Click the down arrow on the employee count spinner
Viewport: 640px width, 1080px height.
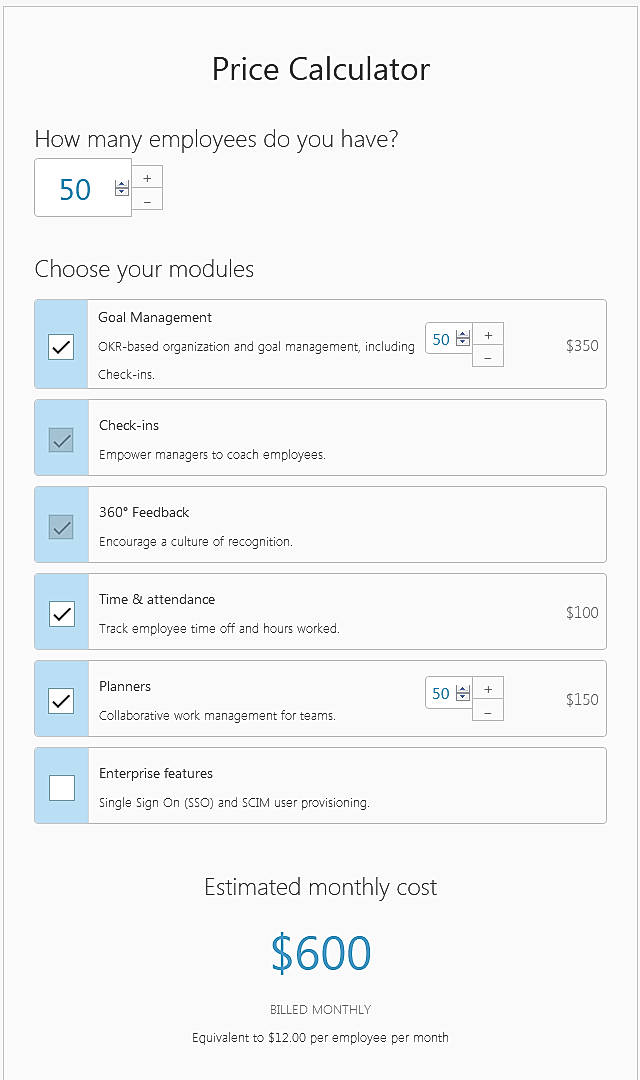point(121,193)
